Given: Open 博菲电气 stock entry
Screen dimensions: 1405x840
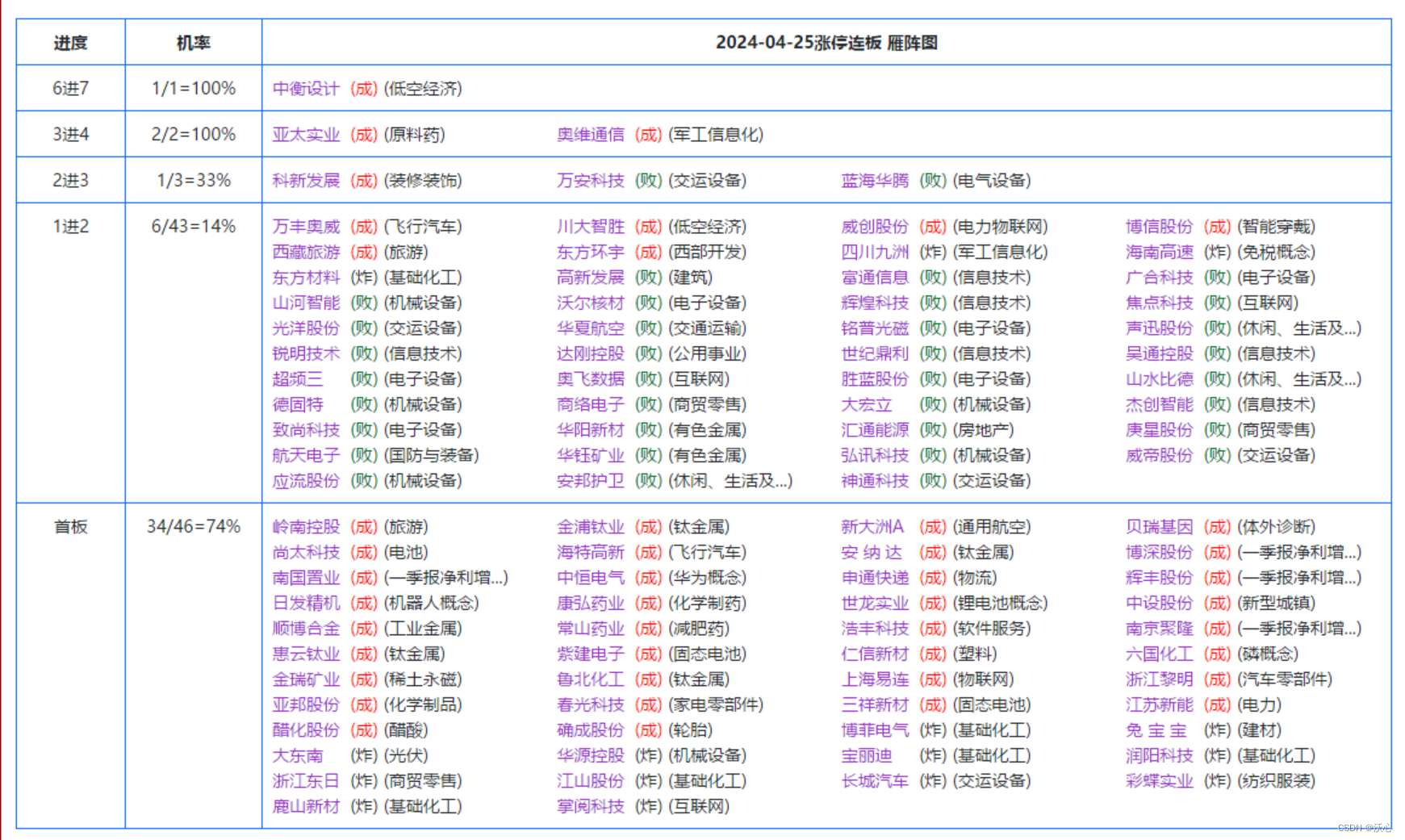Looking at the screenshot, I should pyautogui.click(x=875, y=730).
